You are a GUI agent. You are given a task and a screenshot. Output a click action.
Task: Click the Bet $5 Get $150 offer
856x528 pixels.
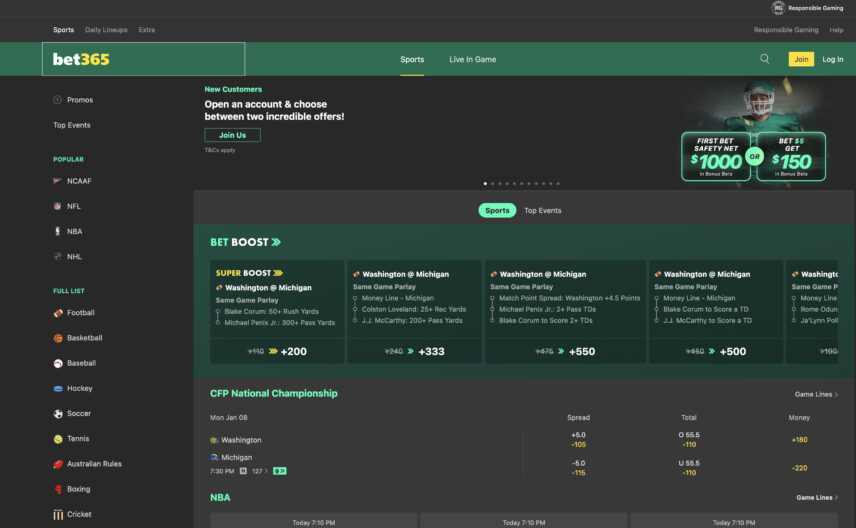coord(791,156)
